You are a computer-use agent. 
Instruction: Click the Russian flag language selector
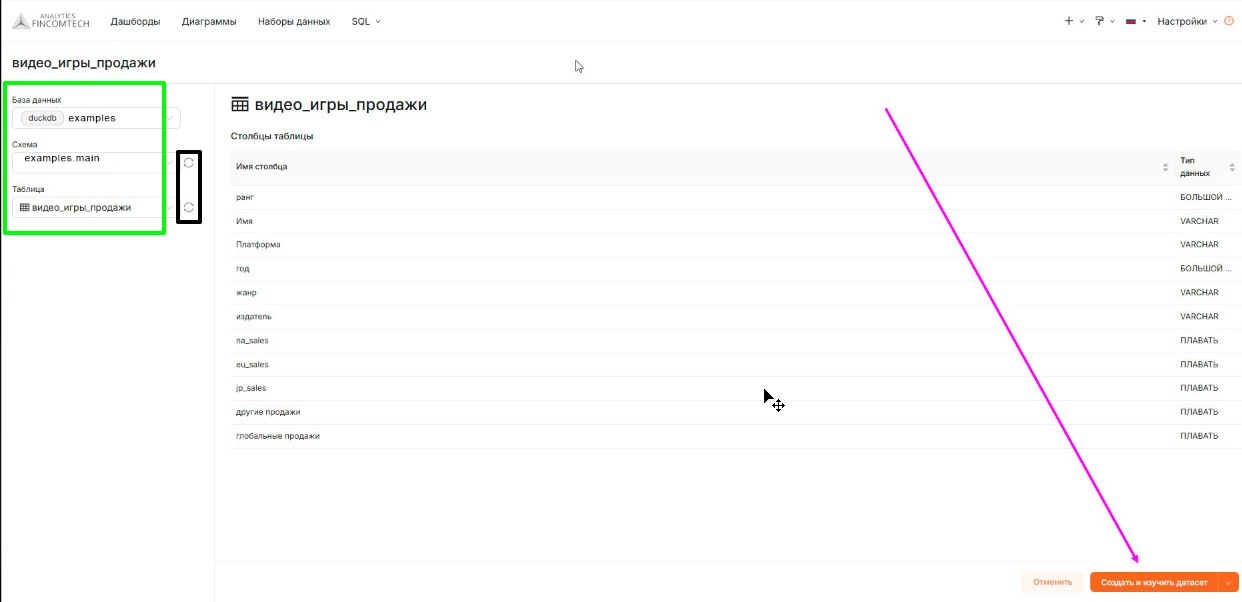(1131, 21)
